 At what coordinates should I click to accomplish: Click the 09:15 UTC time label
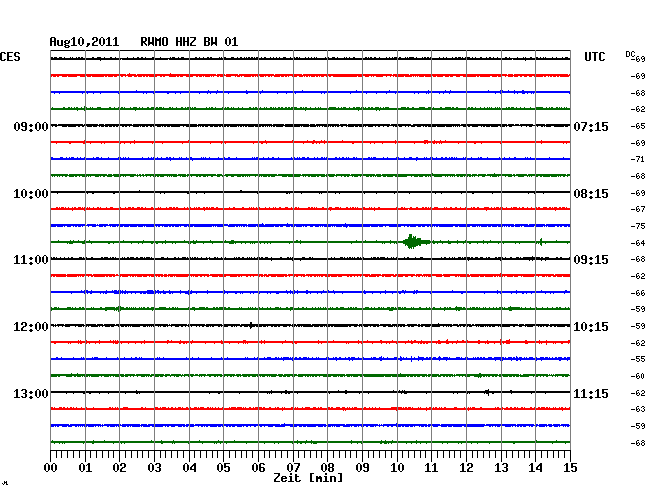[591, 260]
